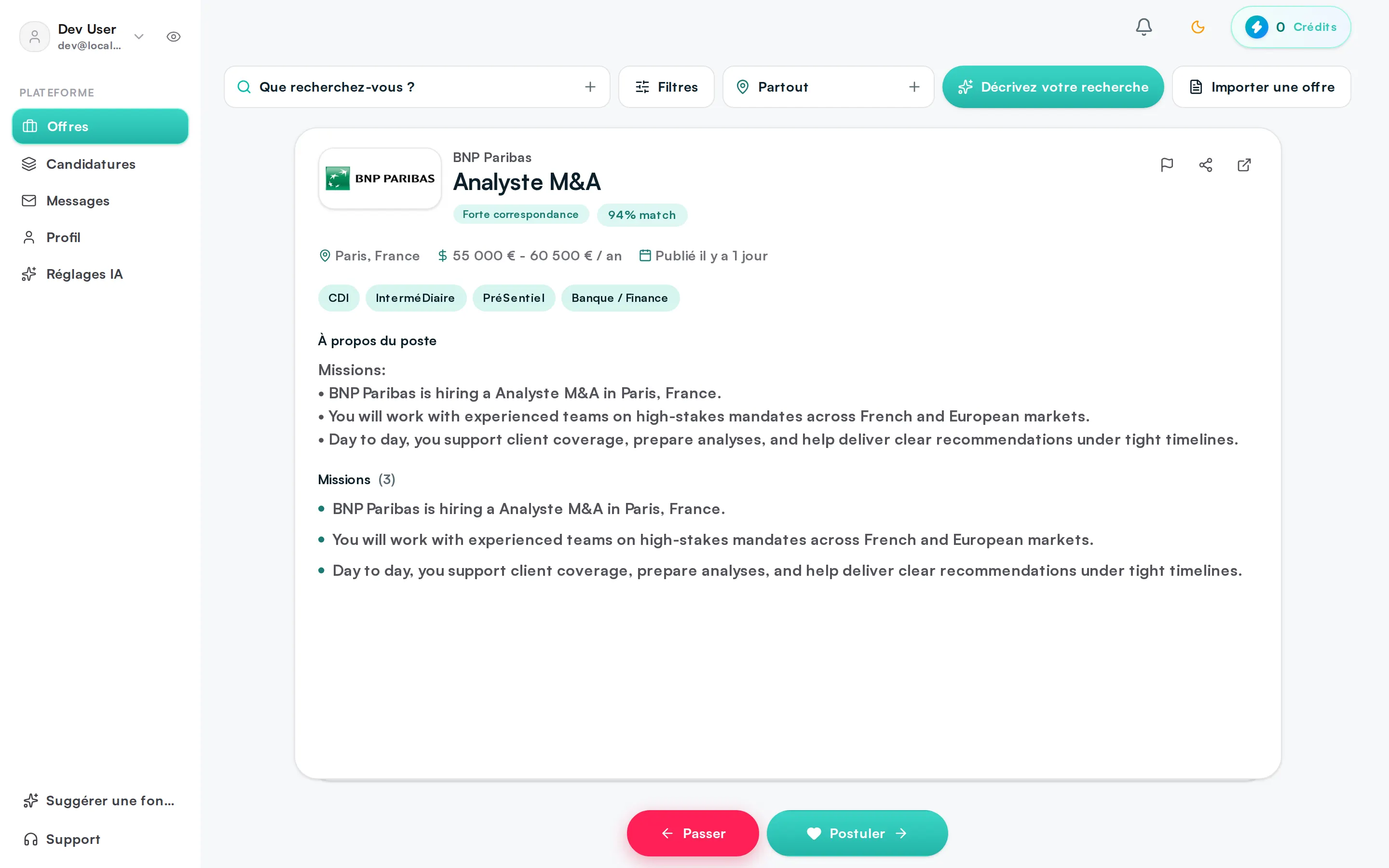Click the IntermédDiaire tag
This screenshot has height=868, width=1389.
point(416,298)
